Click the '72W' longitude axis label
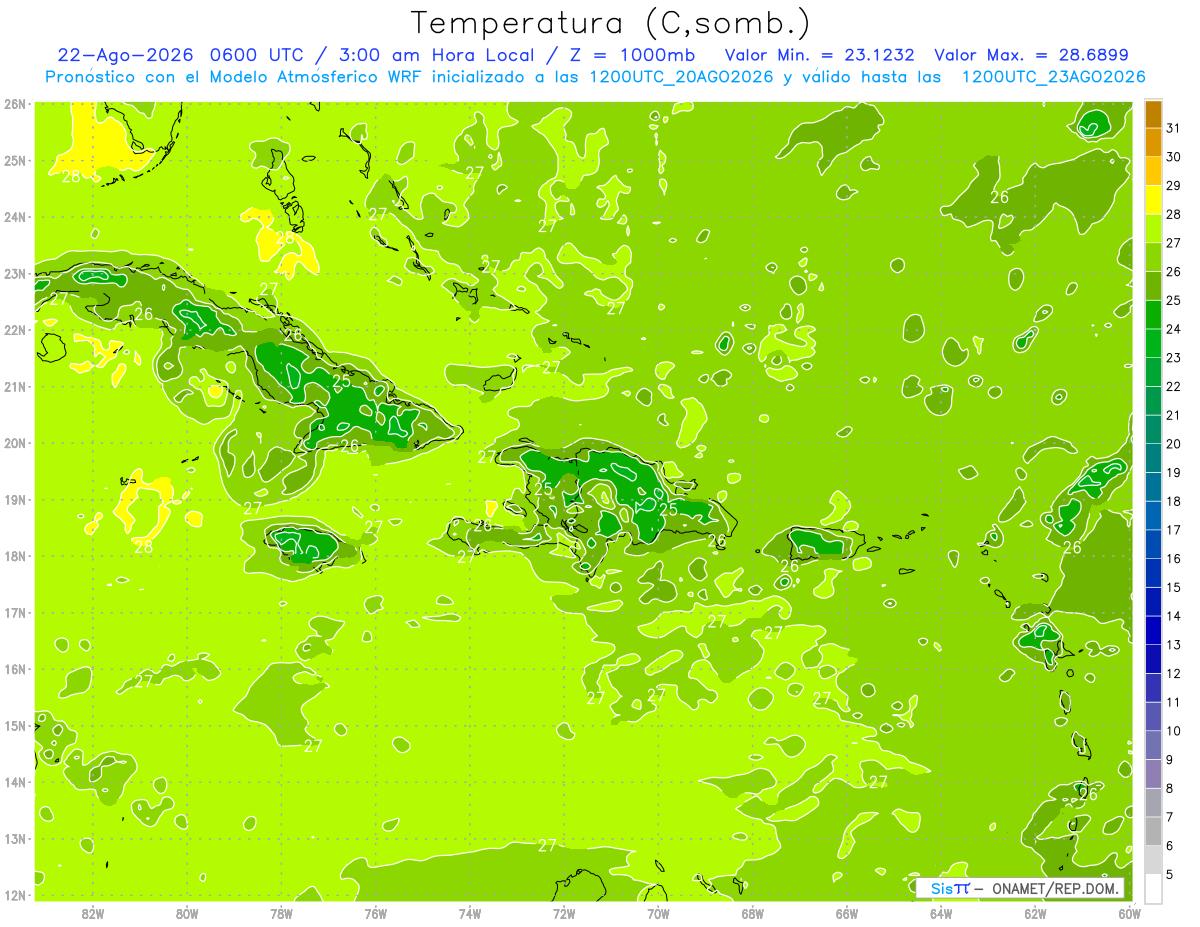1200x927 pixels. click(x=564, y=913)
